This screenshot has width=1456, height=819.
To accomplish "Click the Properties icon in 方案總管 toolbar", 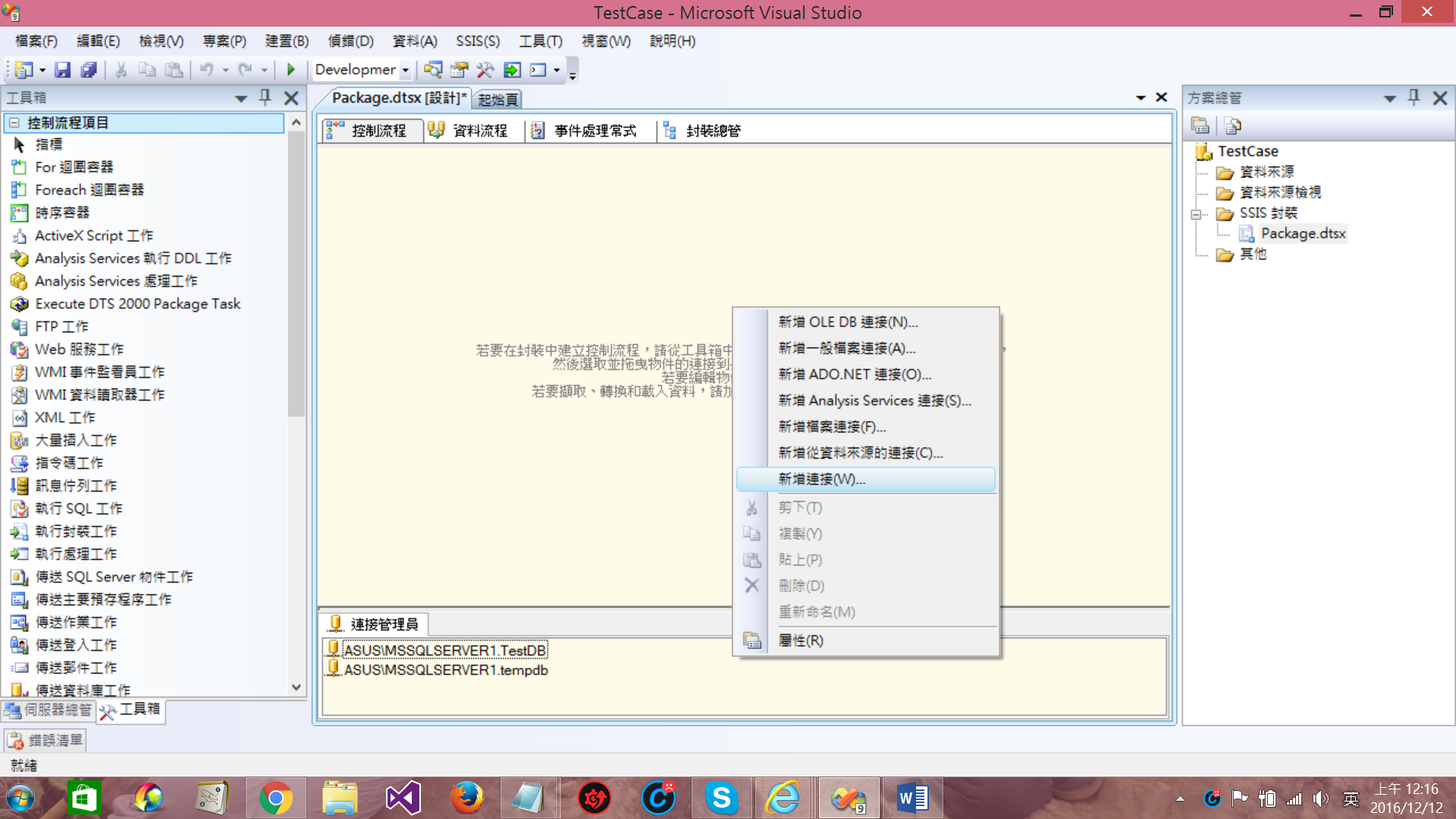I will [1200, 125].
